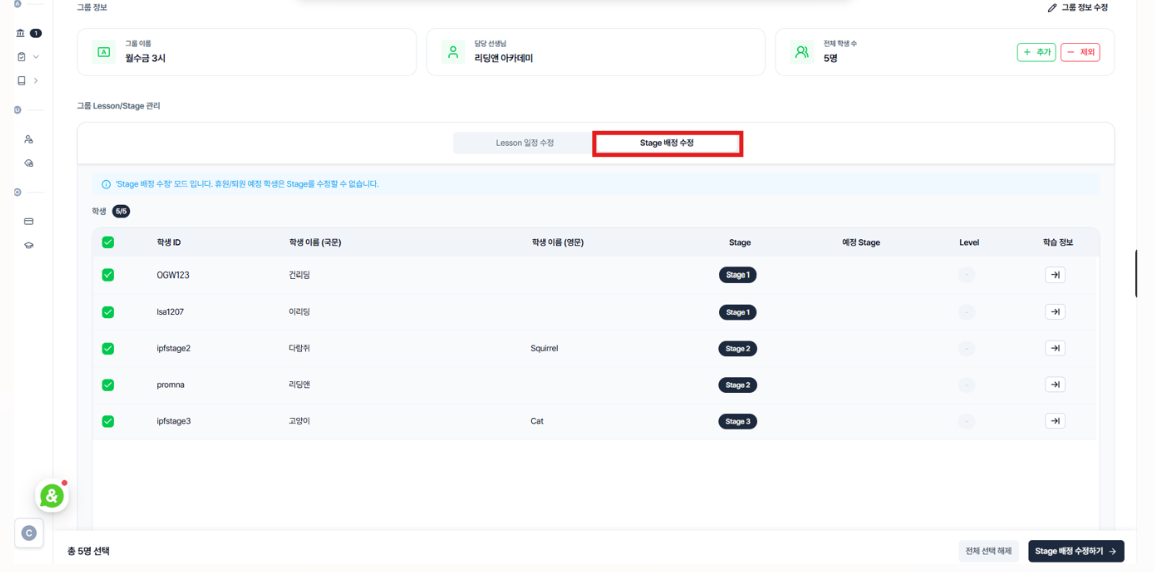Open the book sidebar icon

click(x=21, y=80)
